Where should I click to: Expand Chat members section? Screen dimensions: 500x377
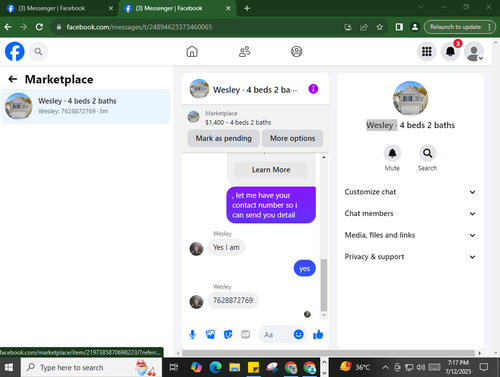[410, 214]
